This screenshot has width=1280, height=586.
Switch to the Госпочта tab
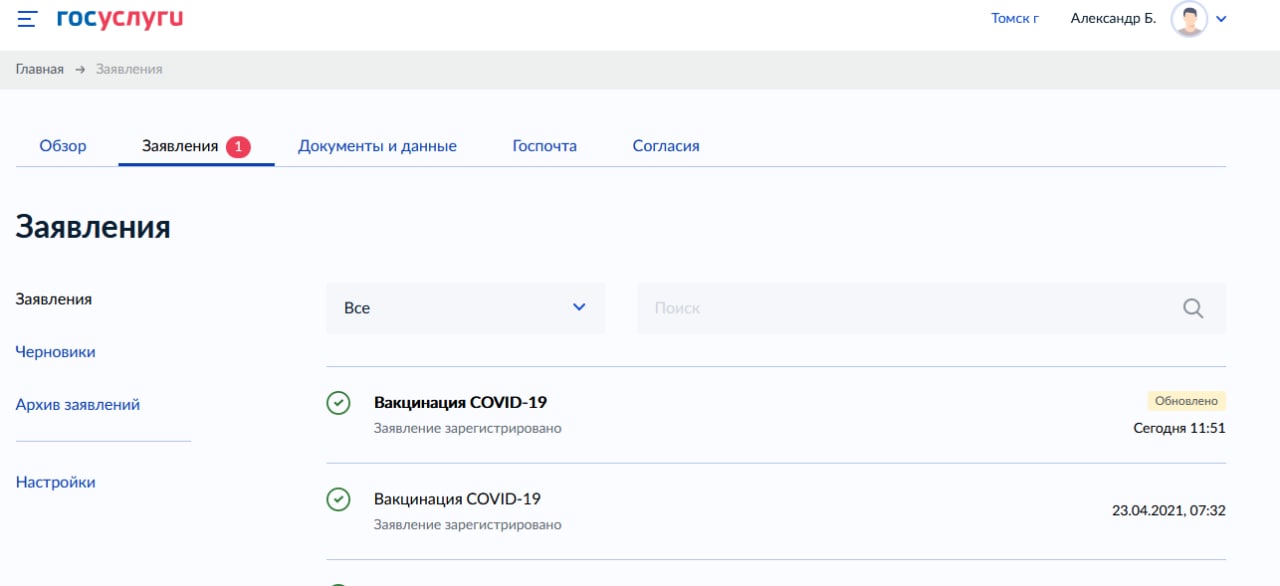(544, 146)
